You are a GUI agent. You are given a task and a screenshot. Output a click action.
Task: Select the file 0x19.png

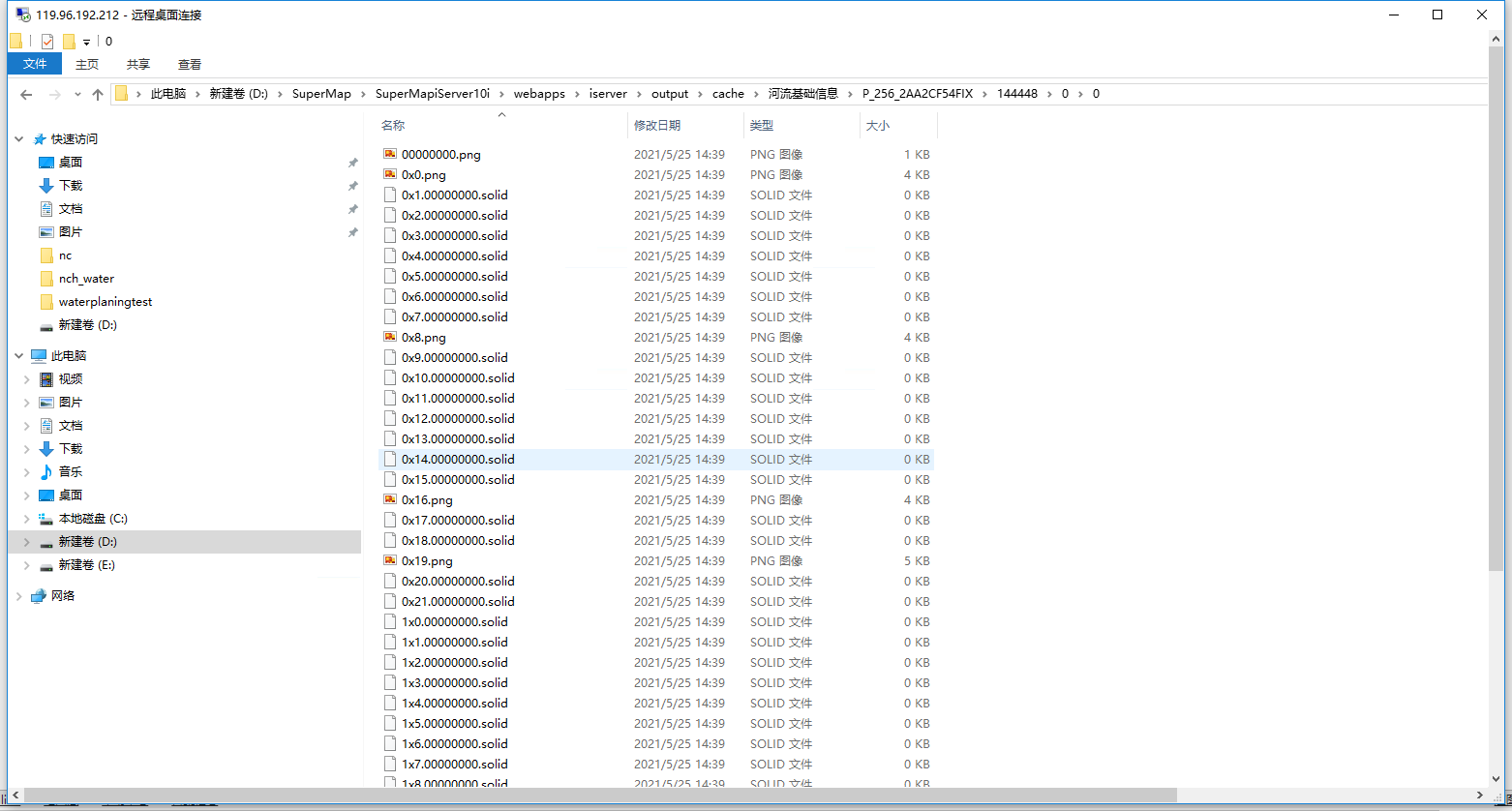(427, 561)
